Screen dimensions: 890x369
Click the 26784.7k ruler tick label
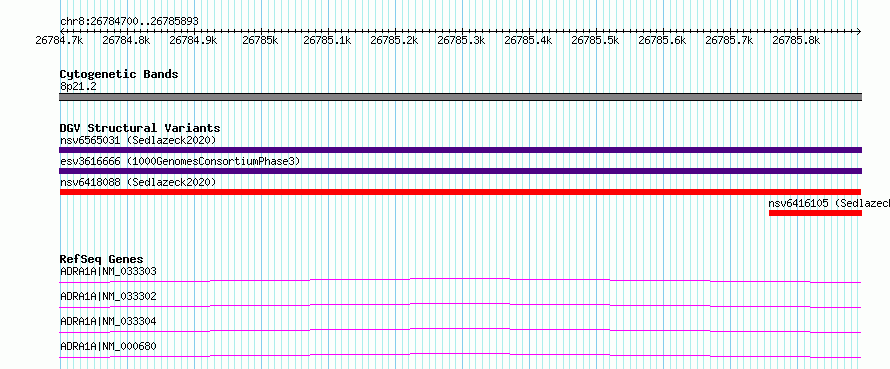(60, 40)
